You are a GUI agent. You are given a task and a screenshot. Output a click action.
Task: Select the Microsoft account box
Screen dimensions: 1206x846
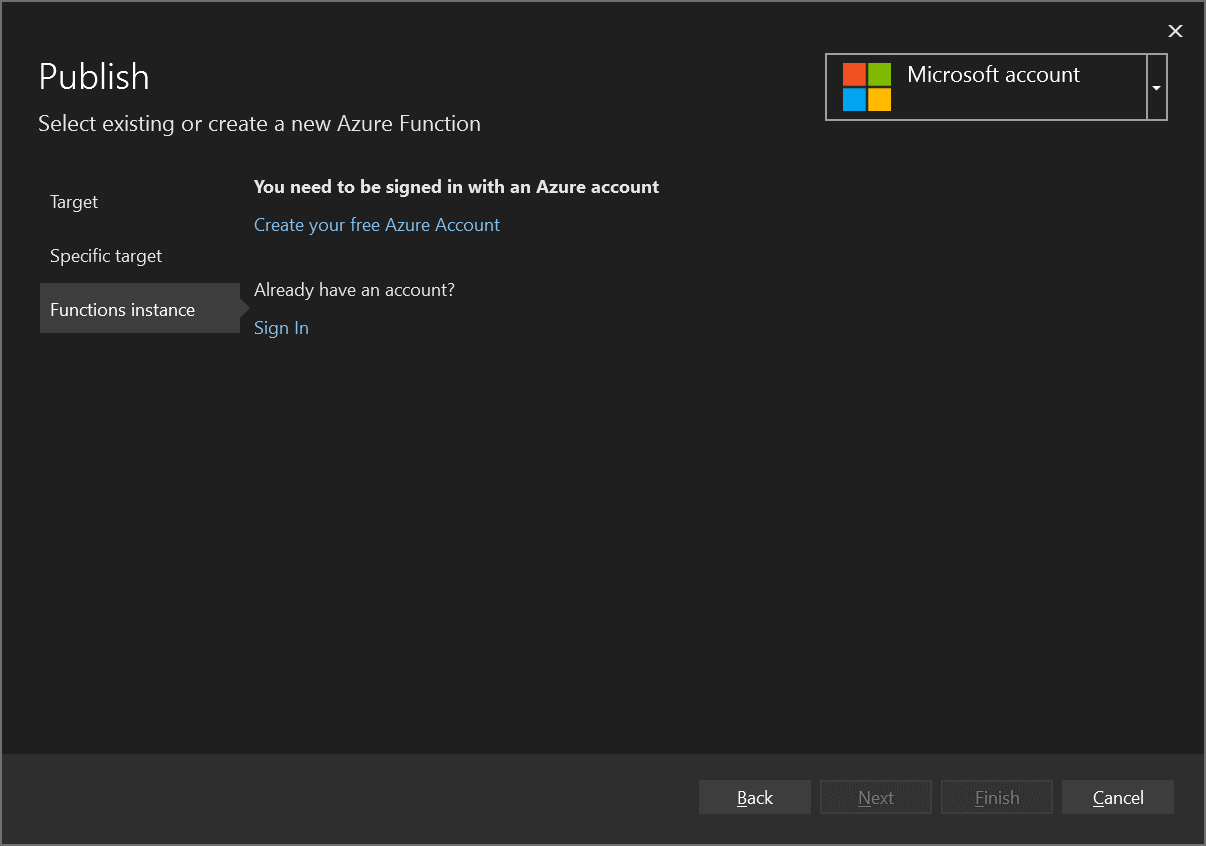click(x=985, y=87)
